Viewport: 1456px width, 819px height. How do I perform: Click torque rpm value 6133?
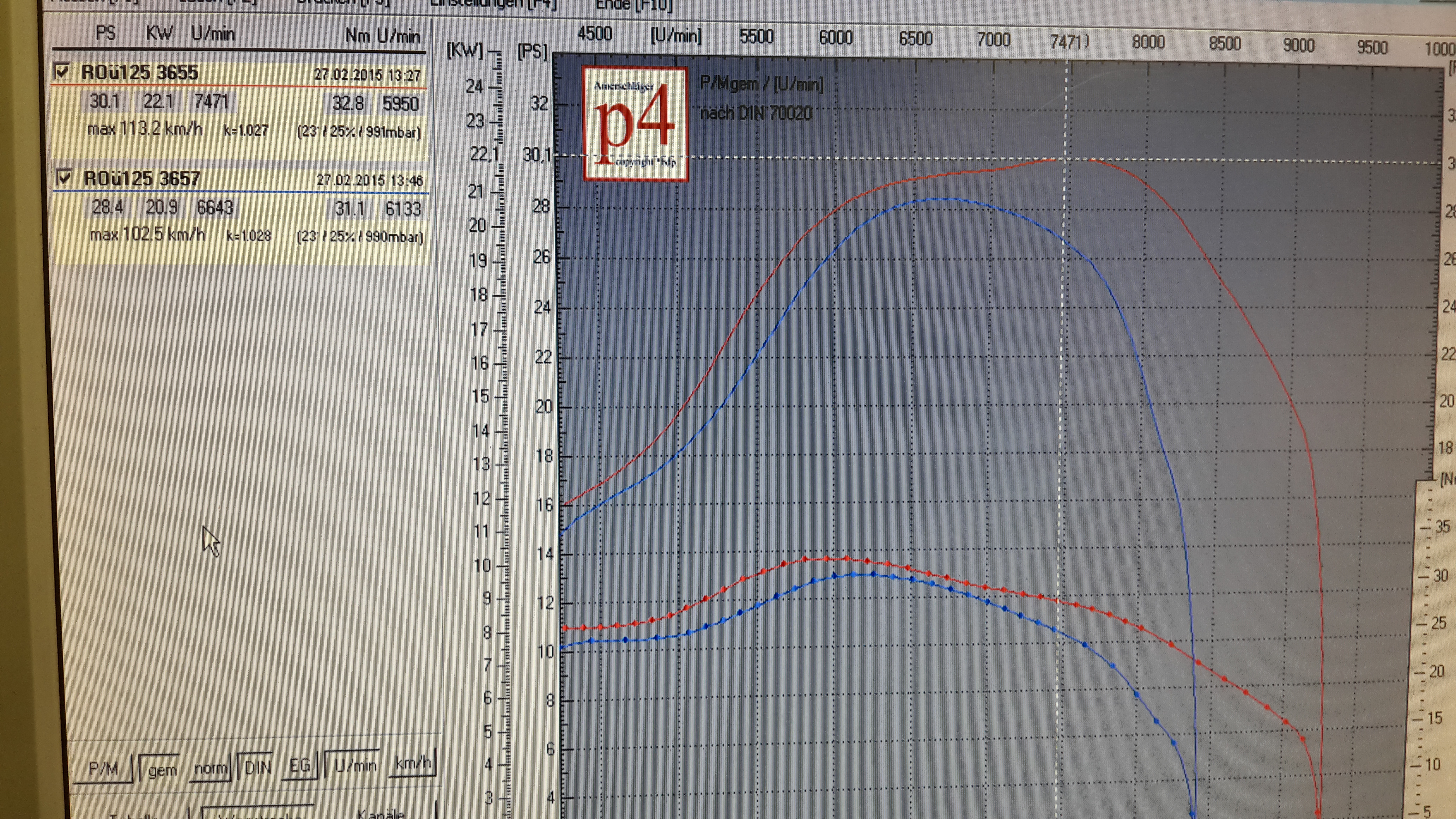[x=403, y=209]
